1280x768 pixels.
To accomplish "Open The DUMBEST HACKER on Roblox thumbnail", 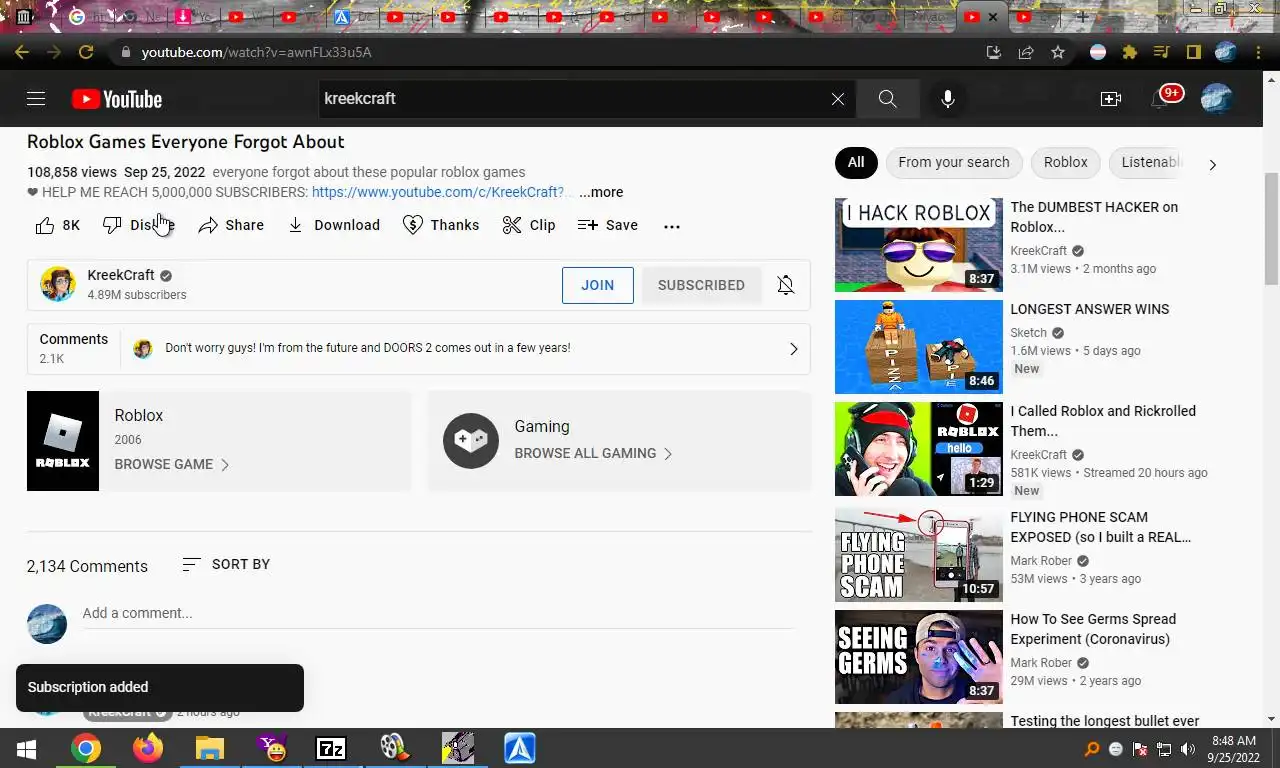I will pyautogui.click(x=919, y=245).
